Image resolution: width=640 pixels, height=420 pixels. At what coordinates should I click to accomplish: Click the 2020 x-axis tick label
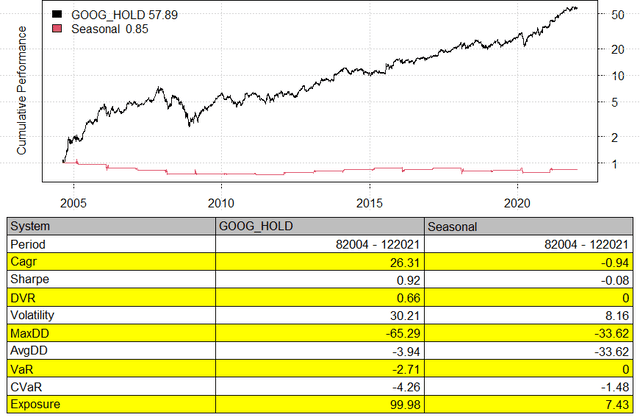(x=517, y=203)
